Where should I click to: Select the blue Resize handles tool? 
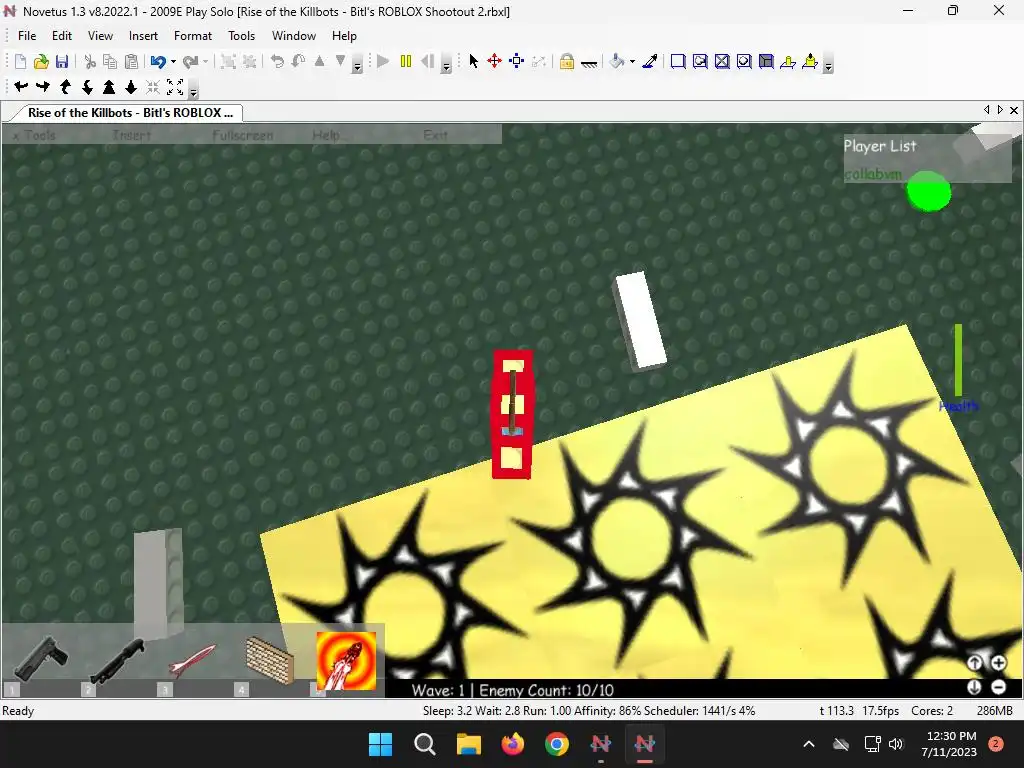[x=517, y=61]
